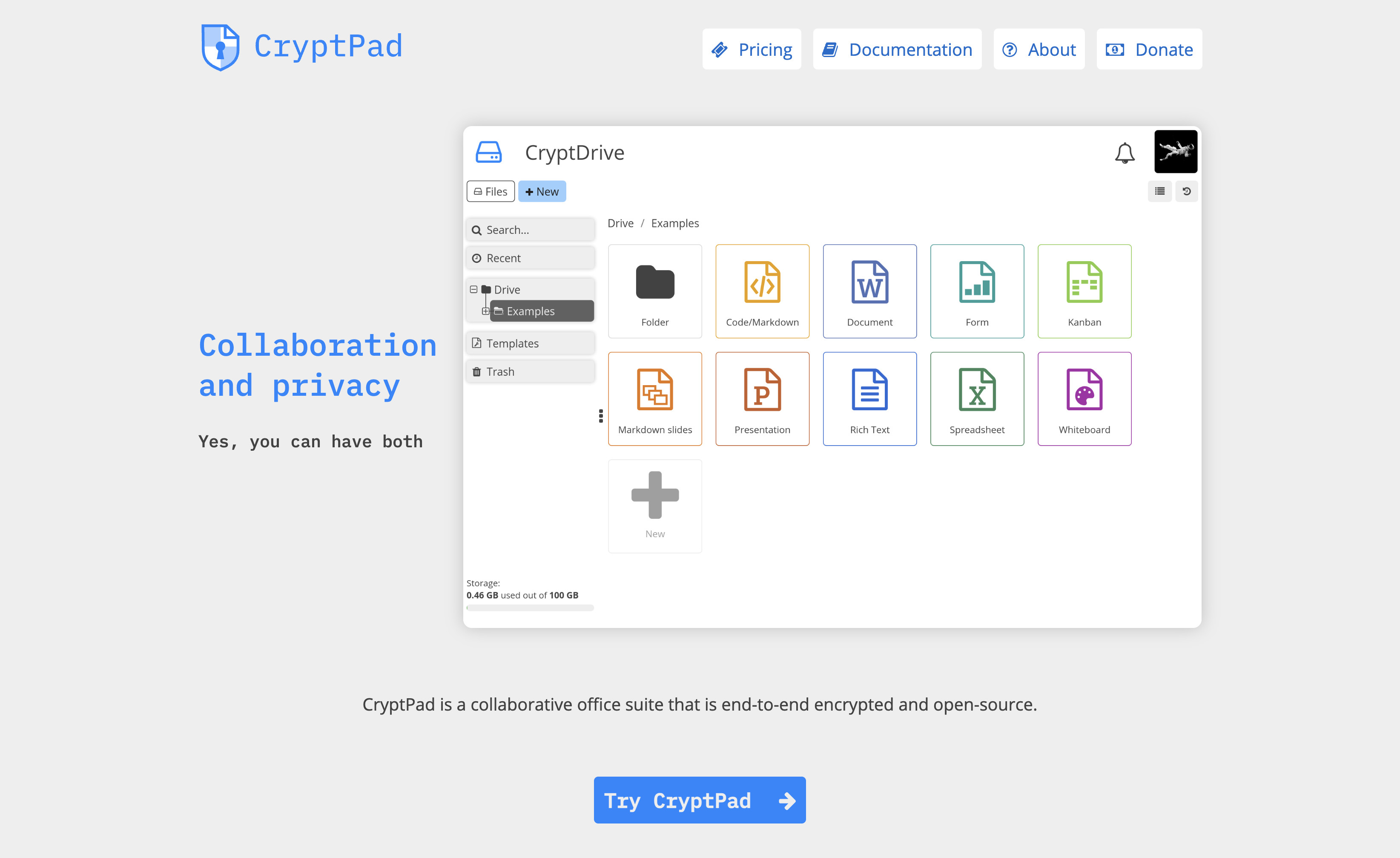1400x858 pixels.
Task: Switch to list view mode
Action: [1160, 191]
